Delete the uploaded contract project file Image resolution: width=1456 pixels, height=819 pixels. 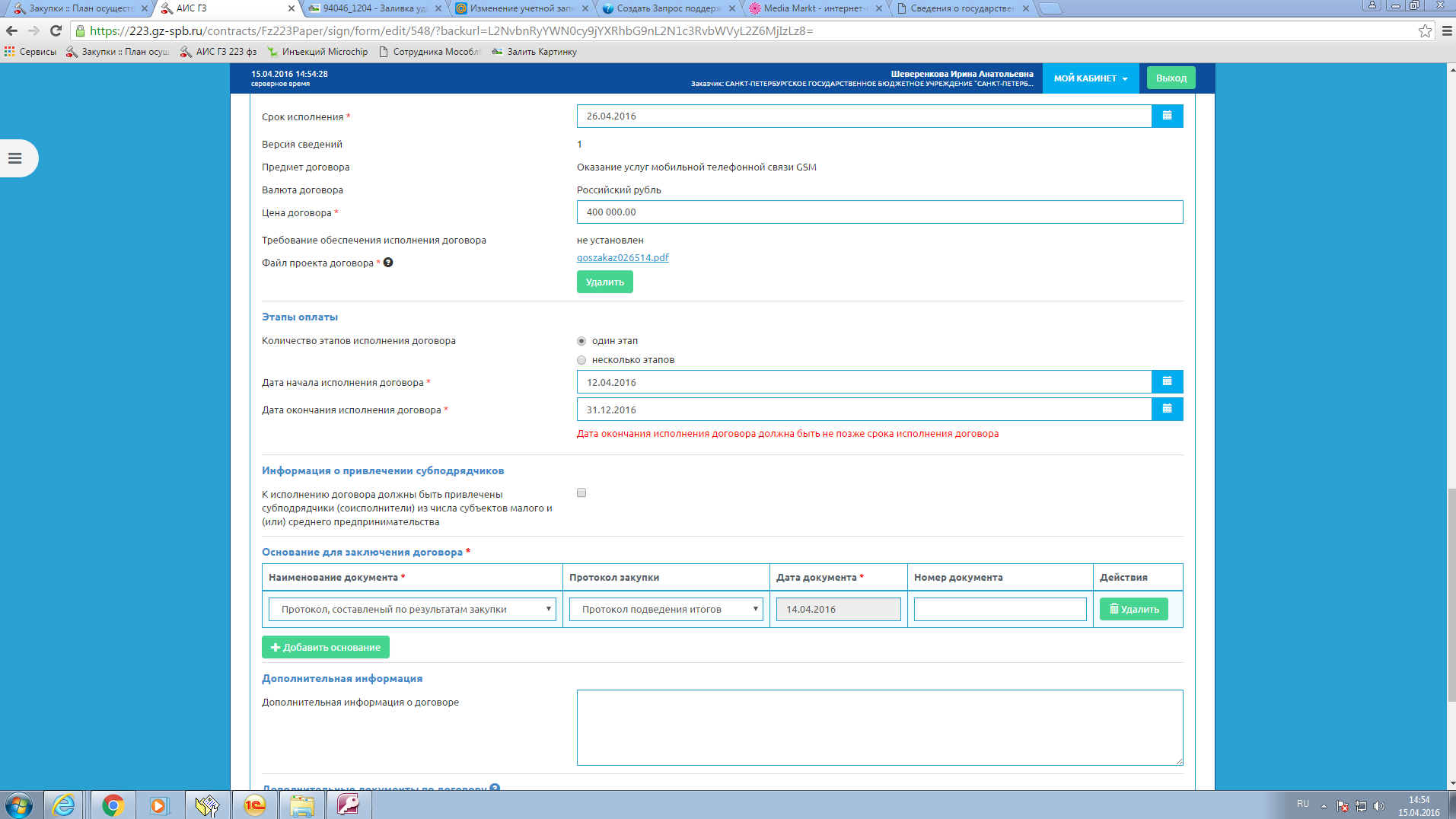[604, 282]
